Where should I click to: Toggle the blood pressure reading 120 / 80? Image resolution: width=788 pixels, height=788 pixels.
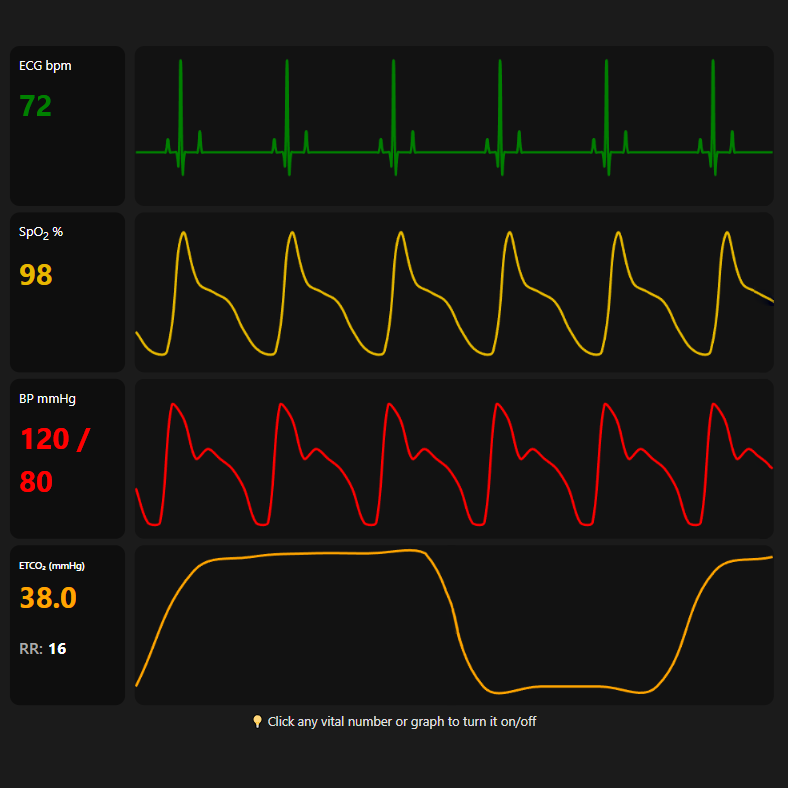55,460
